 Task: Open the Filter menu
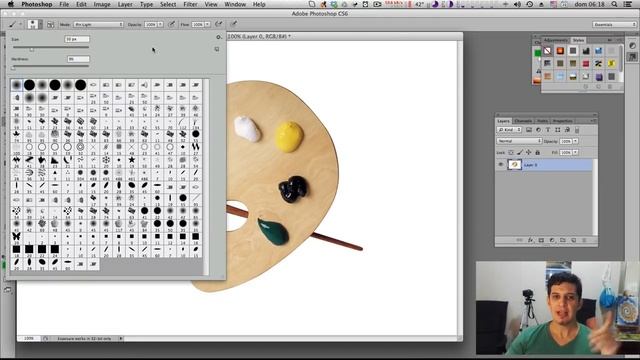(190, 4)
